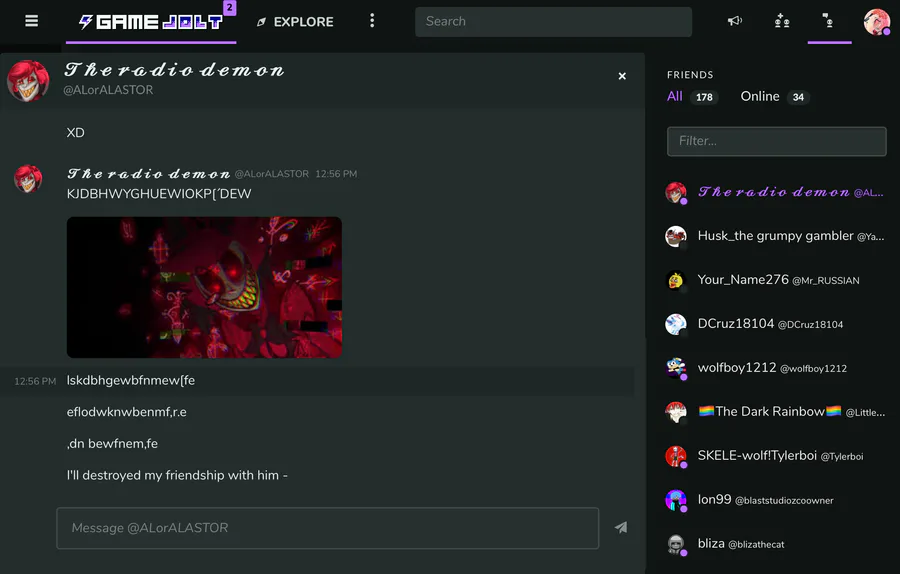Select message 'KJDBHWYGHUEWIOKP[´DEW'
This screenshot has width=900, height=574.
pos(159,194)
